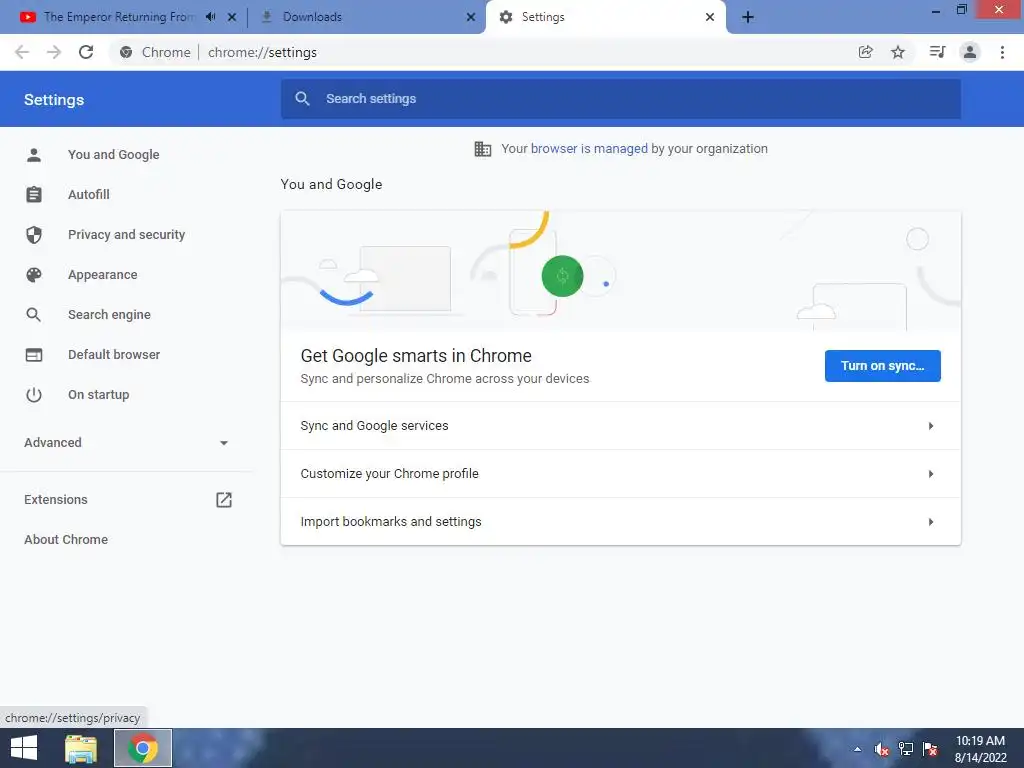Click the You and Google person icon
This screenshot has height=768, width=1024.
tap(34, 155)
